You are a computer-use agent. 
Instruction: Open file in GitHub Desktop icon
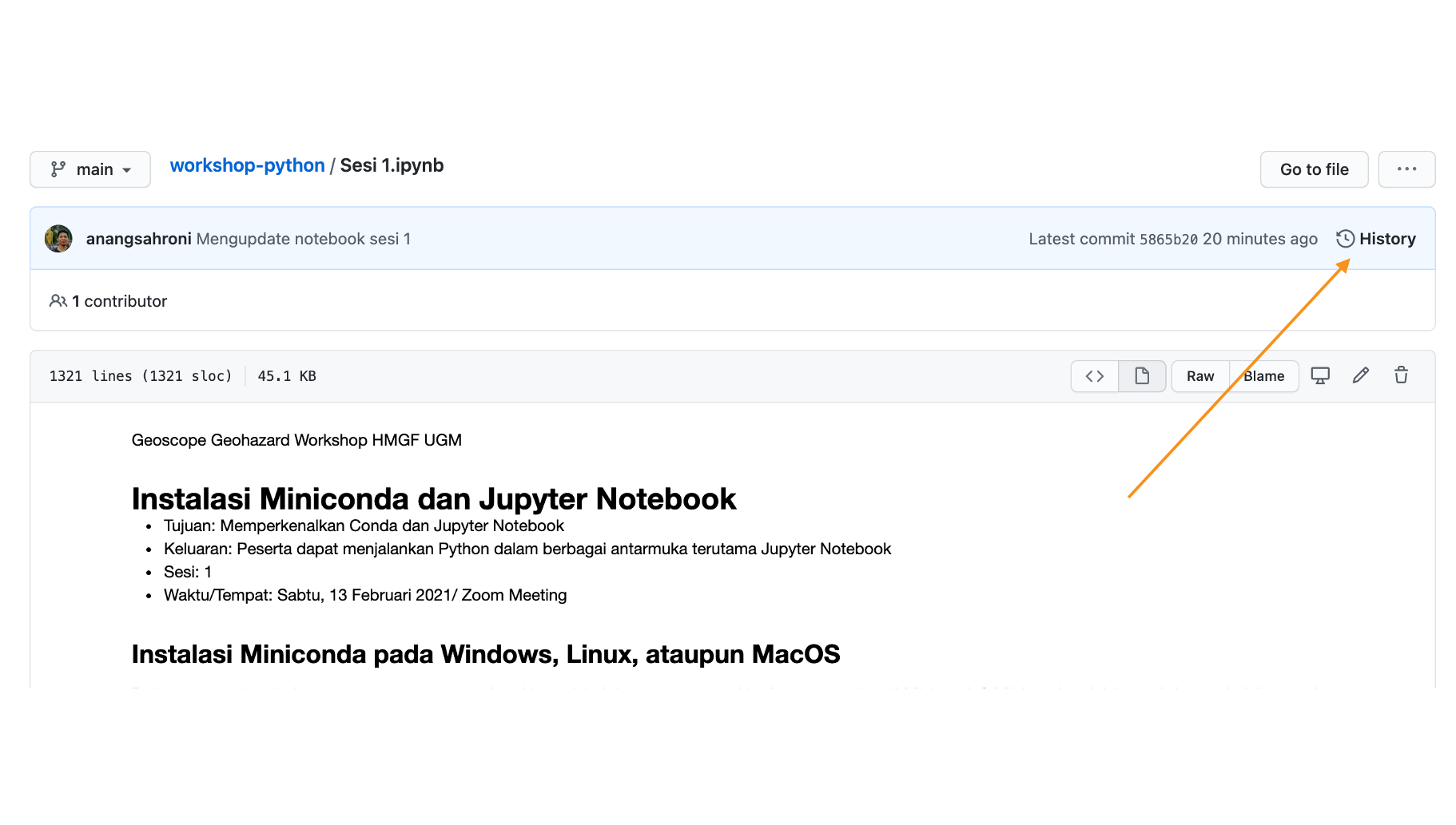point(1320,375)
